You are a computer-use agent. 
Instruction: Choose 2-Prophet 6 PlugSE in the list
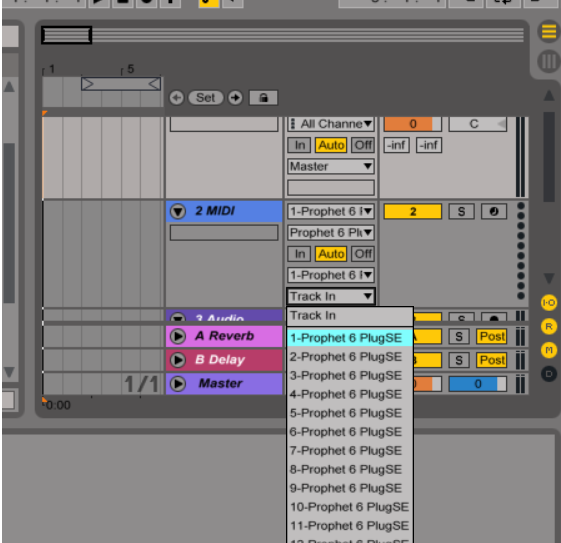[x=350, y=357]
